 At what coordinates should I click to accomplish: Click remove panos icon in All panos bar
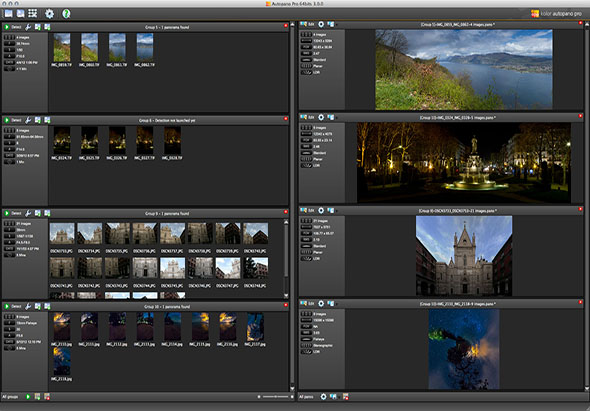tap(345, 397)
